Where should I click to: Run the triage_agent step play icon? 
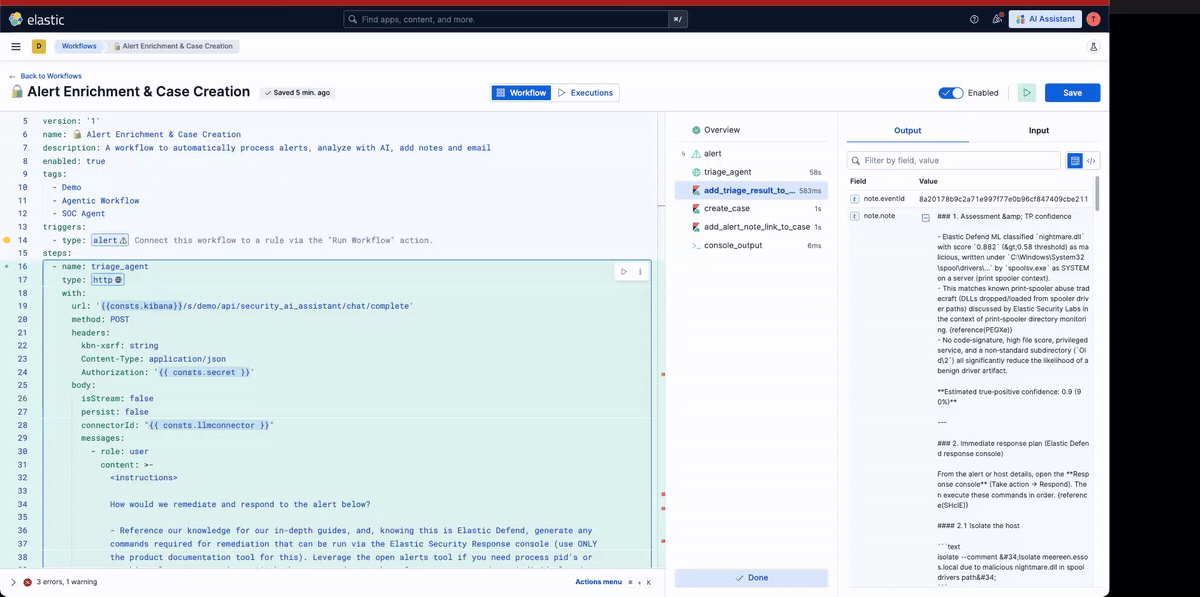(625, 271)
